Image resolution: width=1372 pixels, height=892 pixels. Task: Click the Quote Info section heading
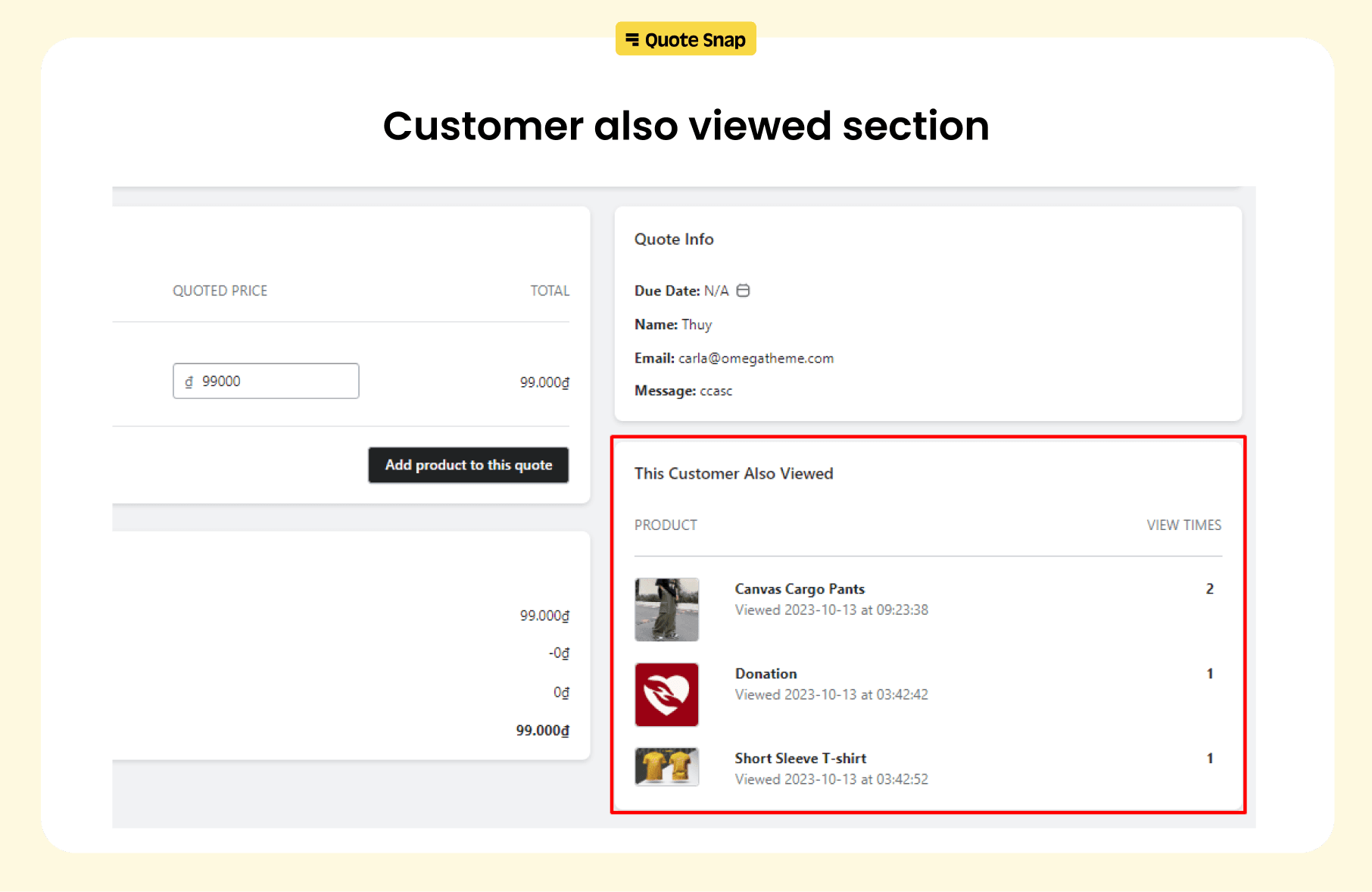(x=673, y=239)
